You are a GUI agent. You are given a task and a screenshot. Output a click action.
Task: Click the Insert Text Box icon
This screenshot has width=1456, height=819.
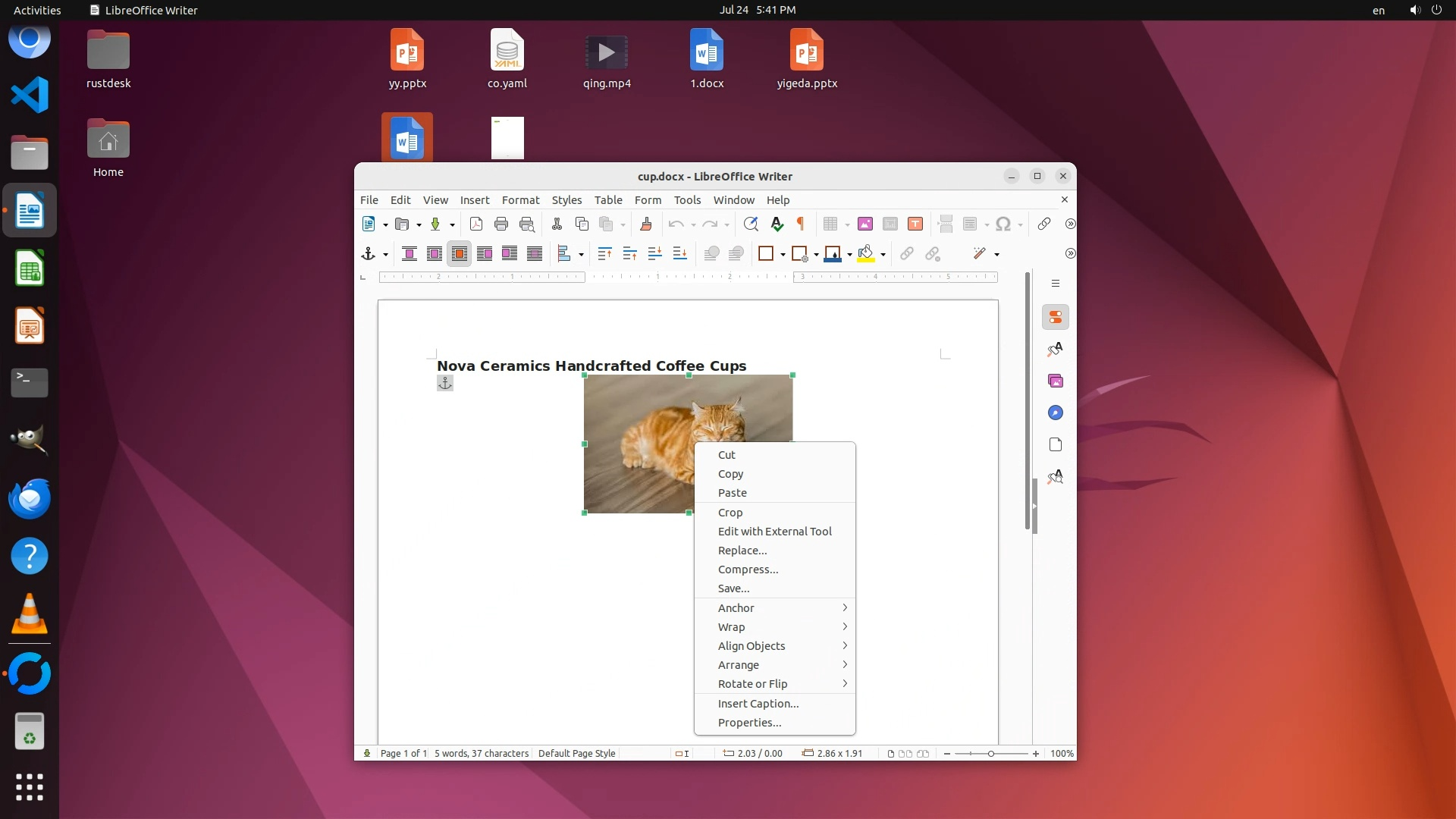pyautogui.click(x=915, y=224)
